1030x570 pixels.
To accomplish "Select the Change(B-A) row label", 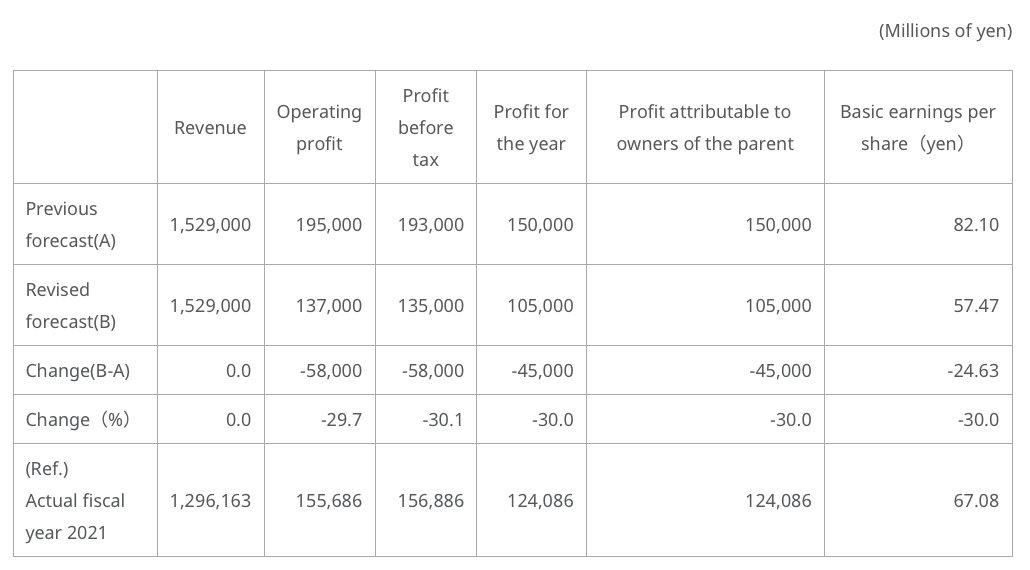I will [78, 370].
